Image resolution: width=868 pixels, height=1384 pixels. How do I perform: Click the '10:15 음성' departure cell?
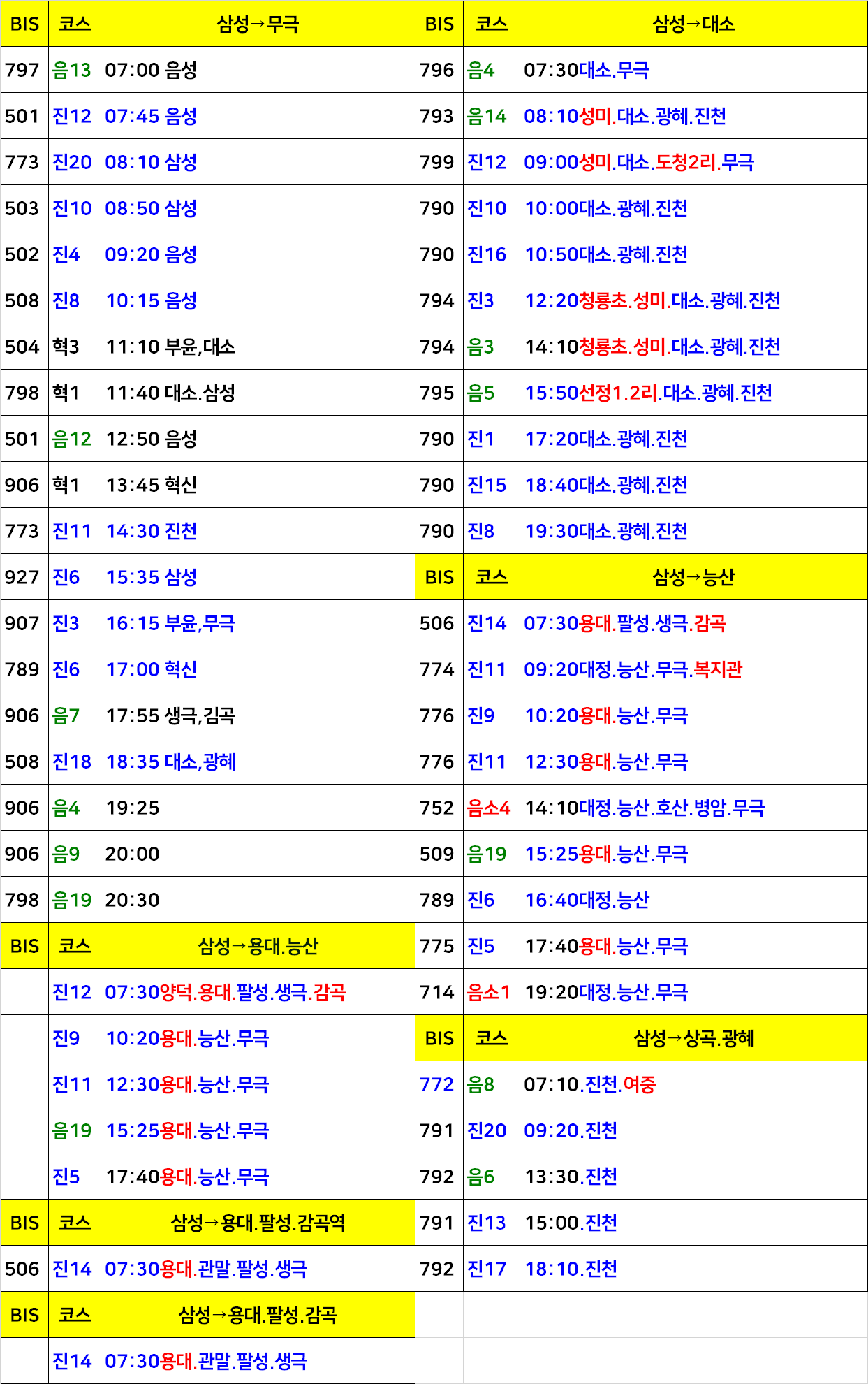click(x=258, y=300)
